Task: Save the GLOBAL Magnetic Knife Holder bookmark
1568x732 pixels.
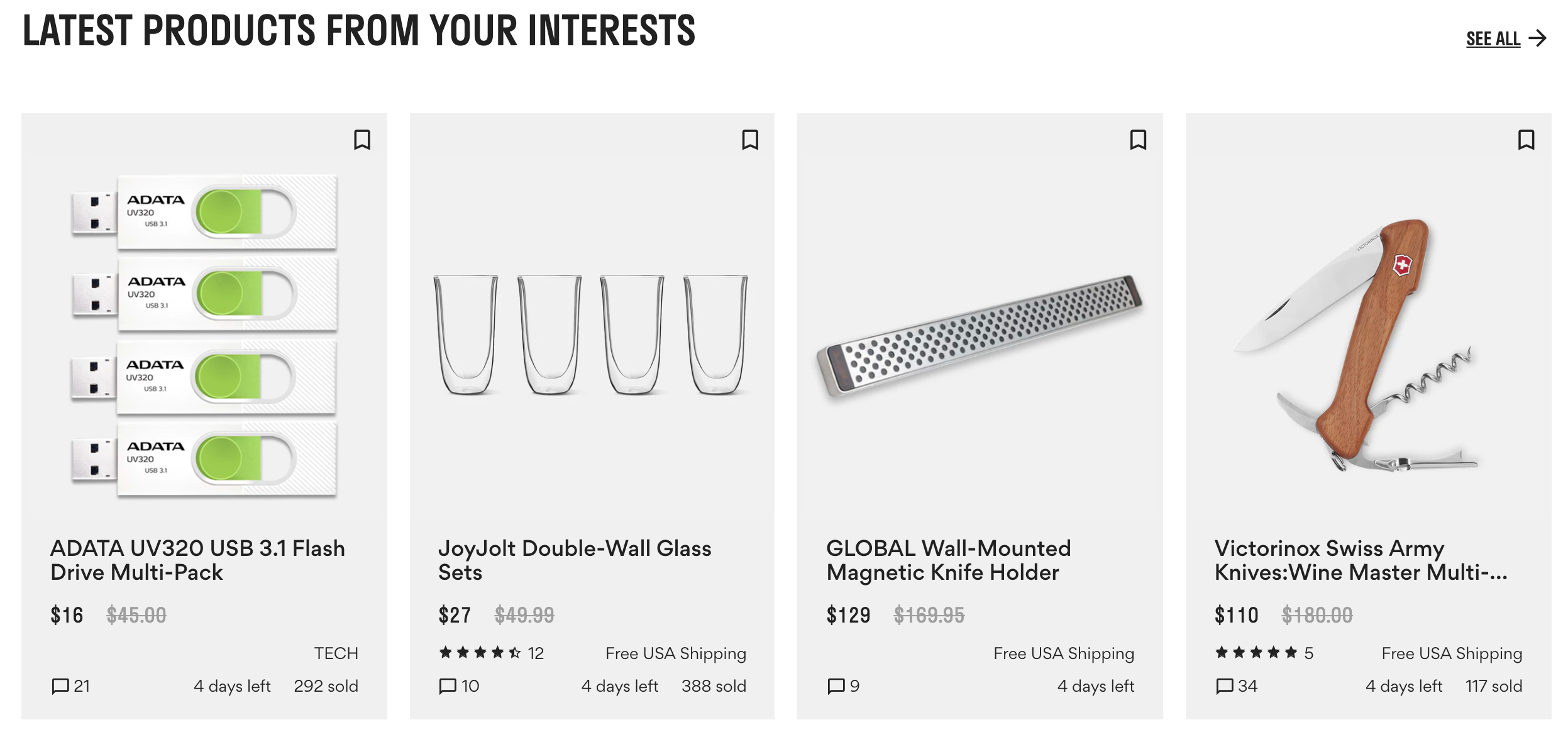Action: point(1138,140)
